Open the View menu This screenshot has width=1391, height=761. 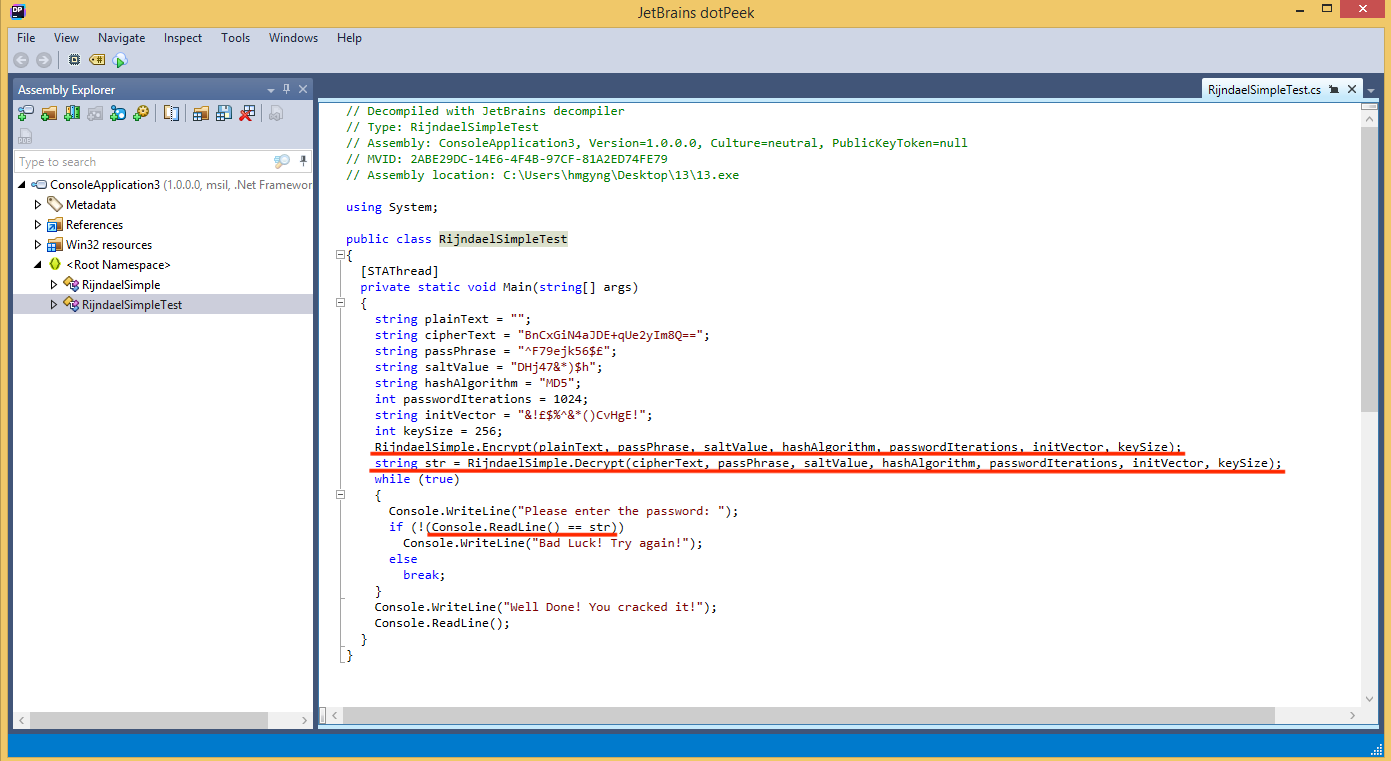[x=66, y=37]
